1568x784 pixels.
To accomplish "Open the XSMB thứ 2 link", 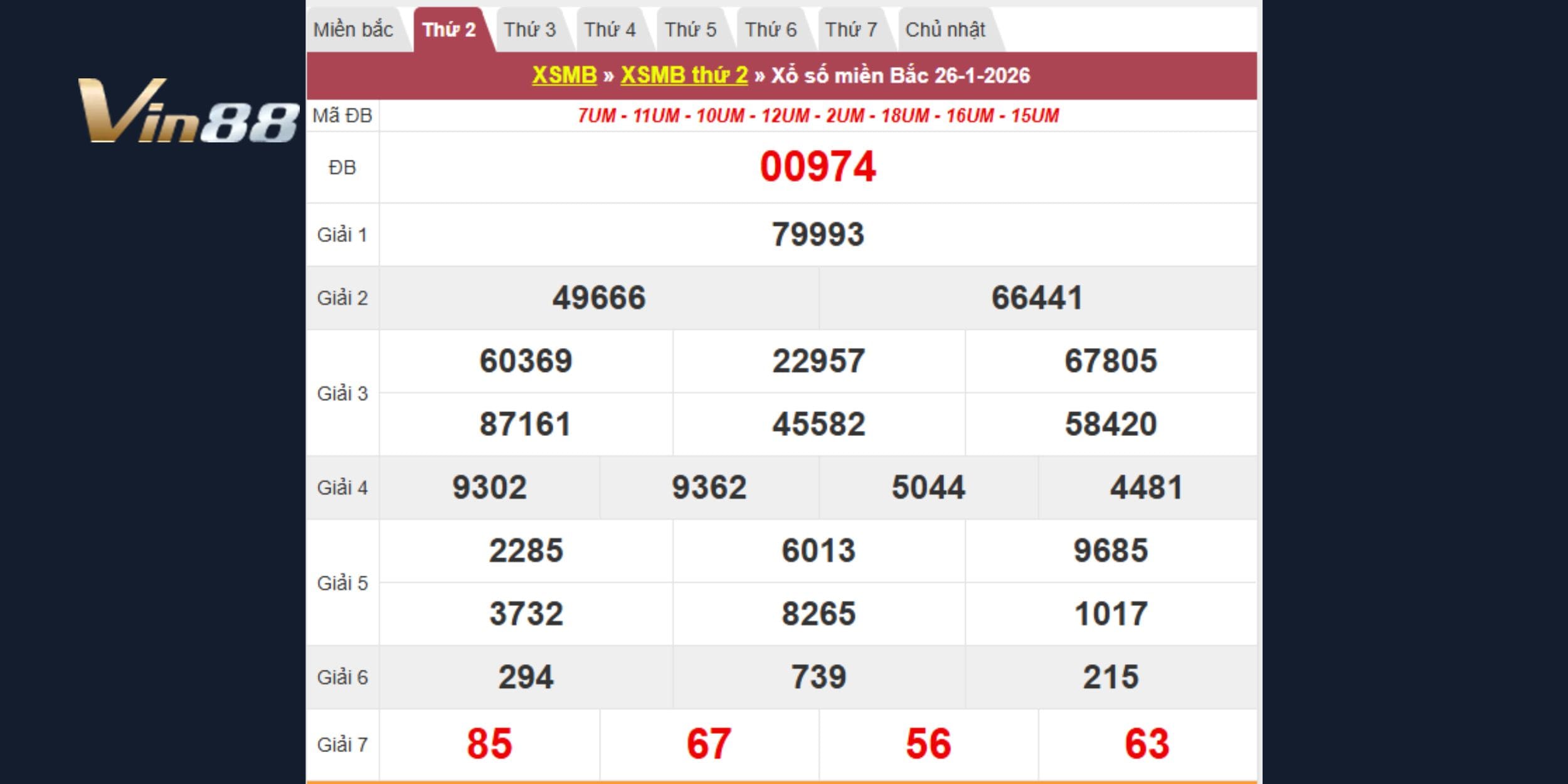I will (684, 75).
